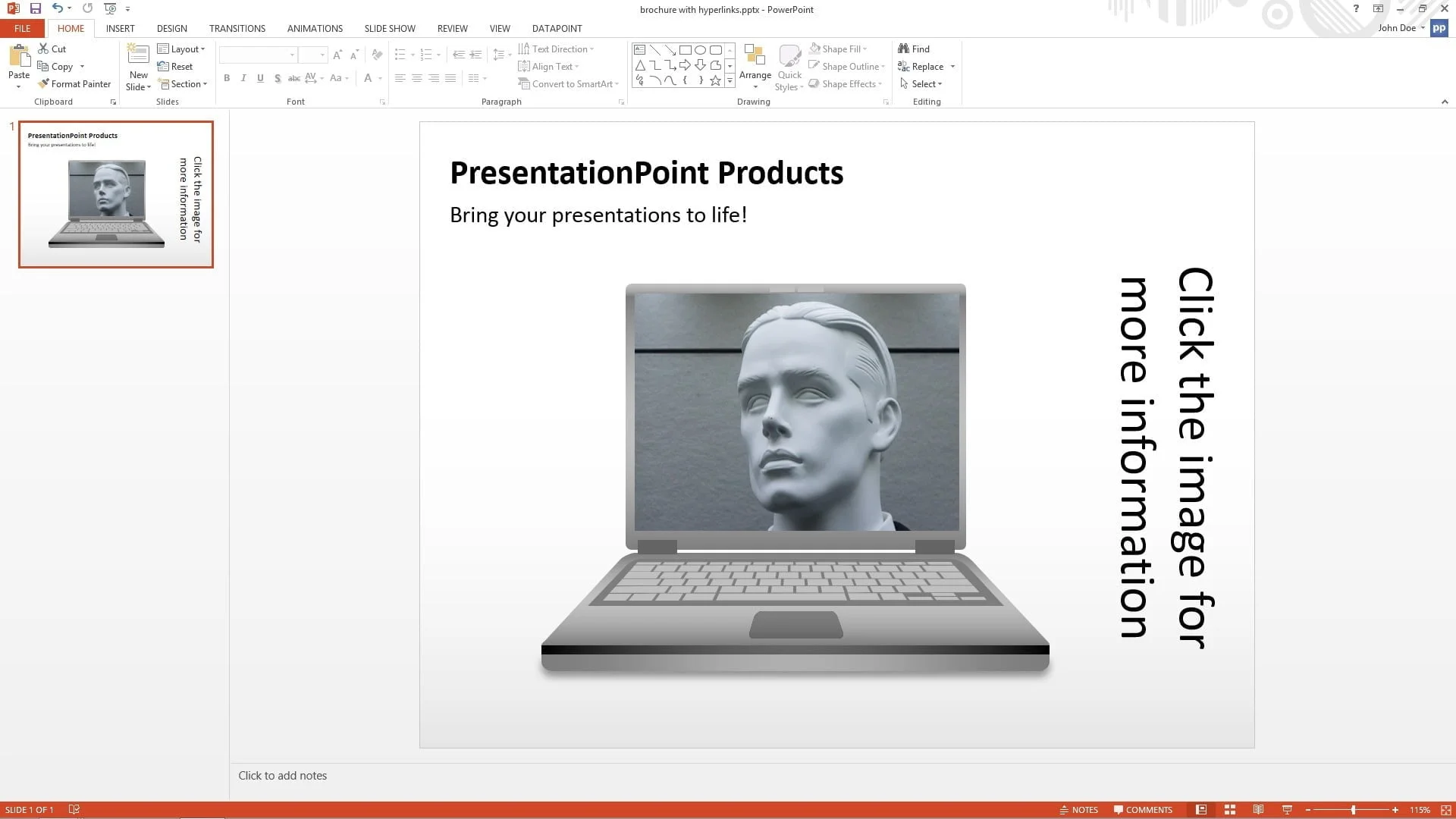The width and height of the screenshot is (1456, 819).
Task: Open the Layout dropdown
Action: point(183,48)
